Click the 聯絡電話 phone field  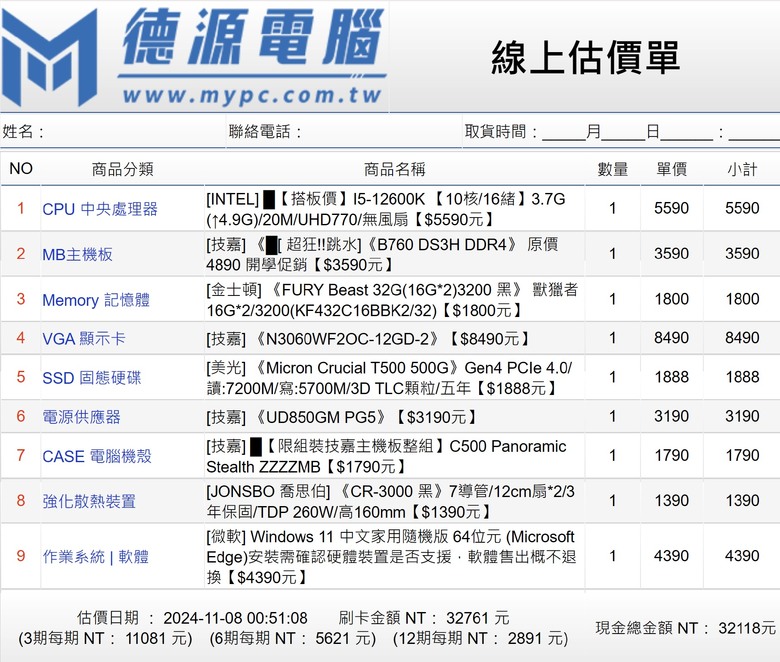pos(343,132)
